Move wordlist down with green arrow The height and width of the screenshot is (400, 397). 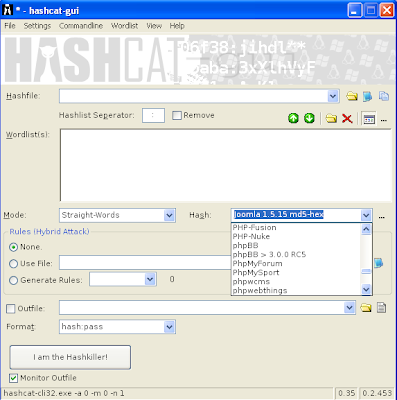309,118
